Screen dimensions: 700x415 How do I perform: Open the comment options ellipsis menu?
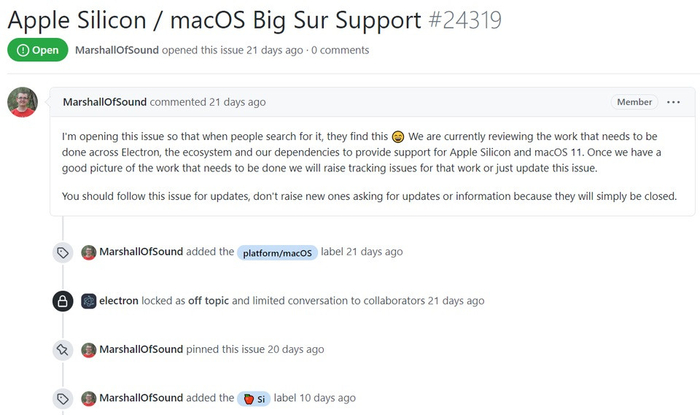coord(673,102)
